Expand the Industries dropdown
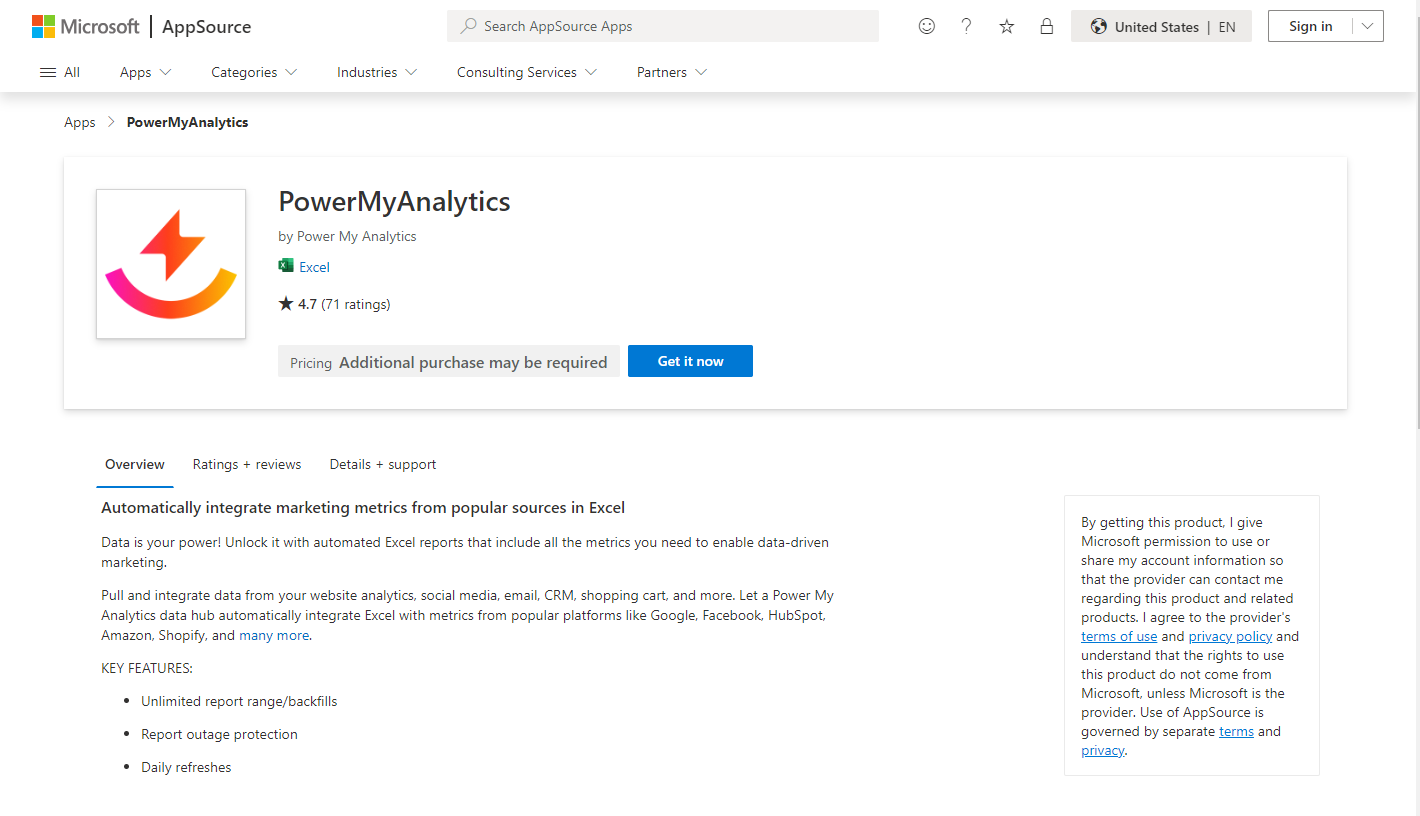This screenshot has width=1420, height=816. (377, 72)
